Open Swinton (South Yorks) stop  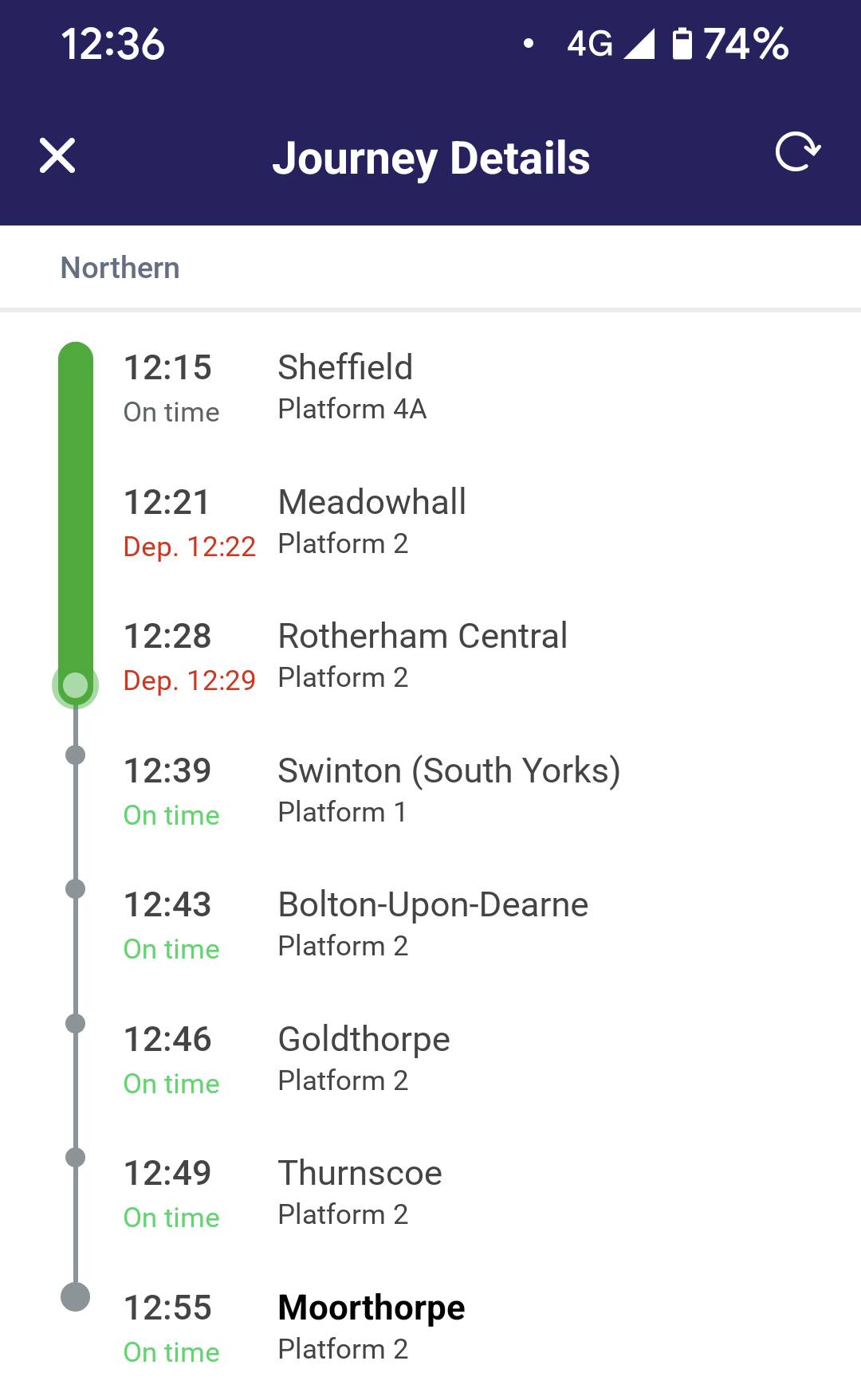pos(449,771)
